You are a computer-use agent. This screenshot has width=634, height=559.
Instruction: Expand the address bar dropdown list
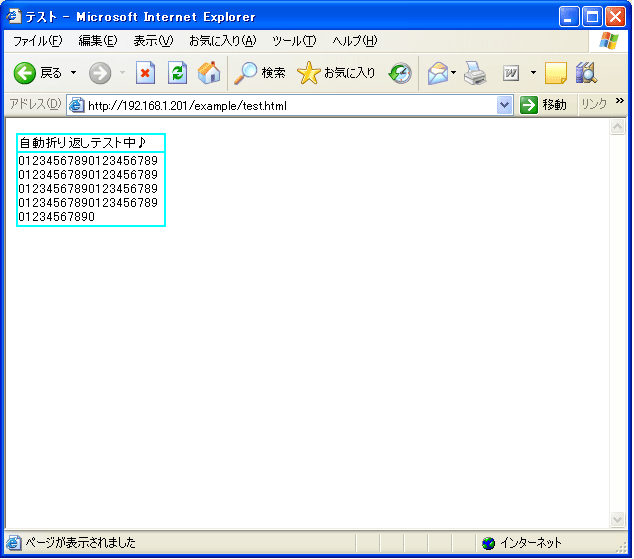tap(504, 105)
